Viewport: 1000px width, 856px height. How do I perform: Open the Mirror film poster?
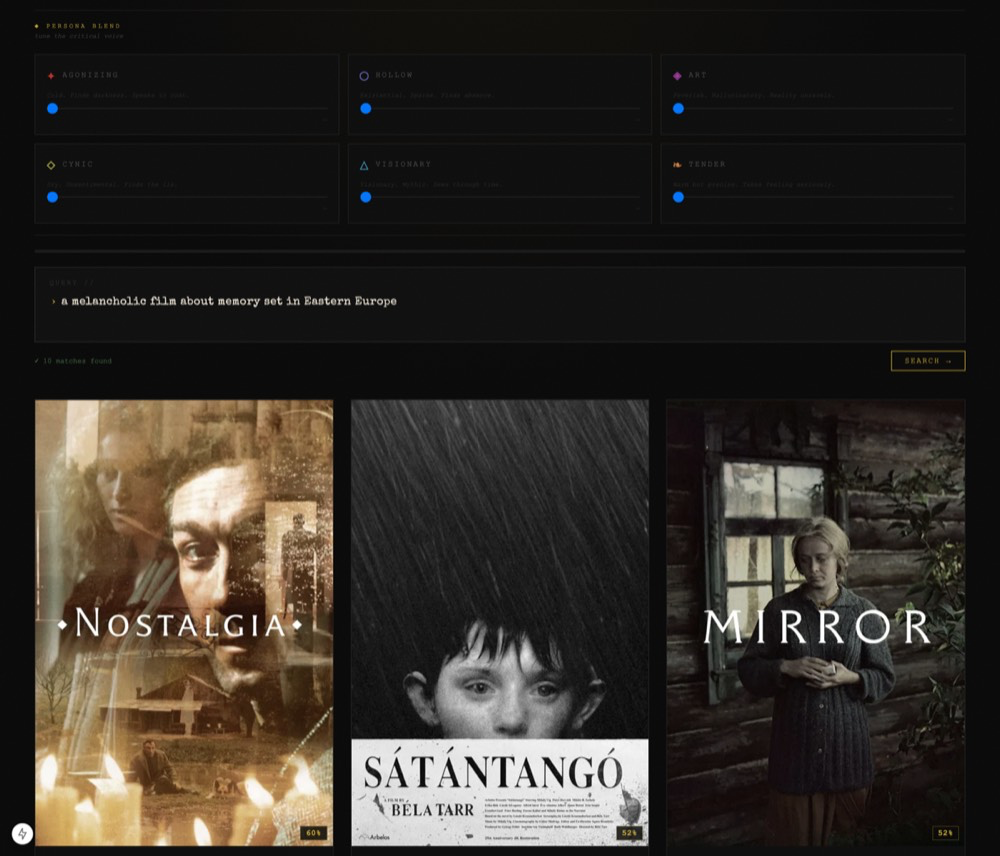point(816,623)
